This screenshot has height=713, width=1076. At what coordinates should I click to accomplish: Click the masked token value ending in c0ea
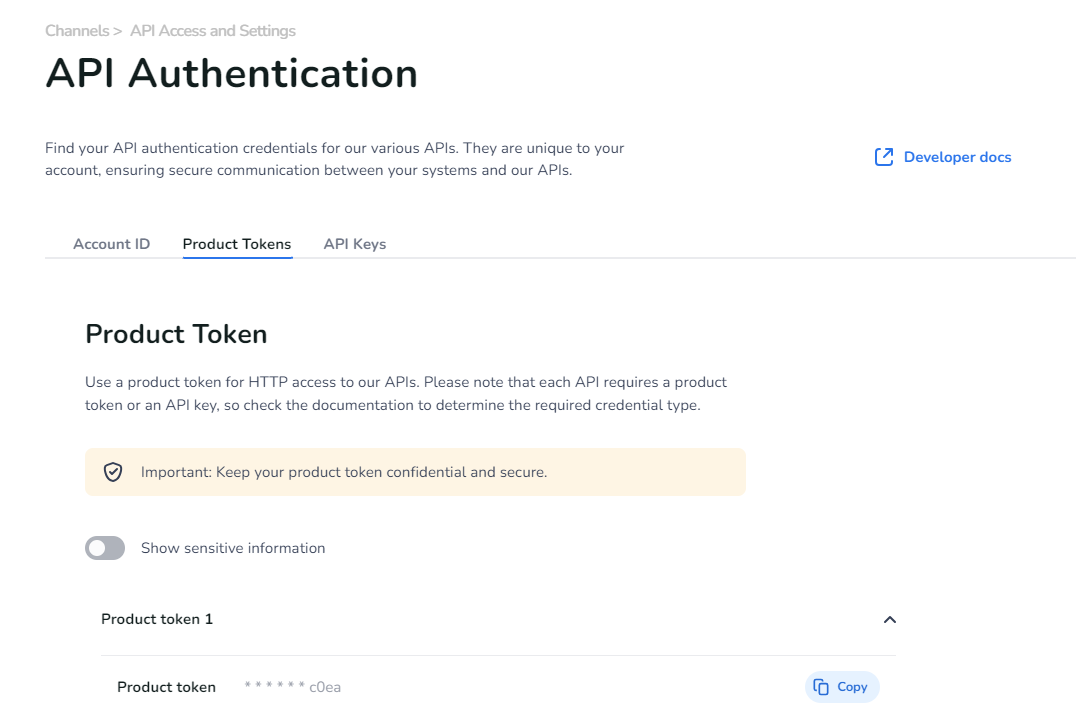(x=293, y=687)
